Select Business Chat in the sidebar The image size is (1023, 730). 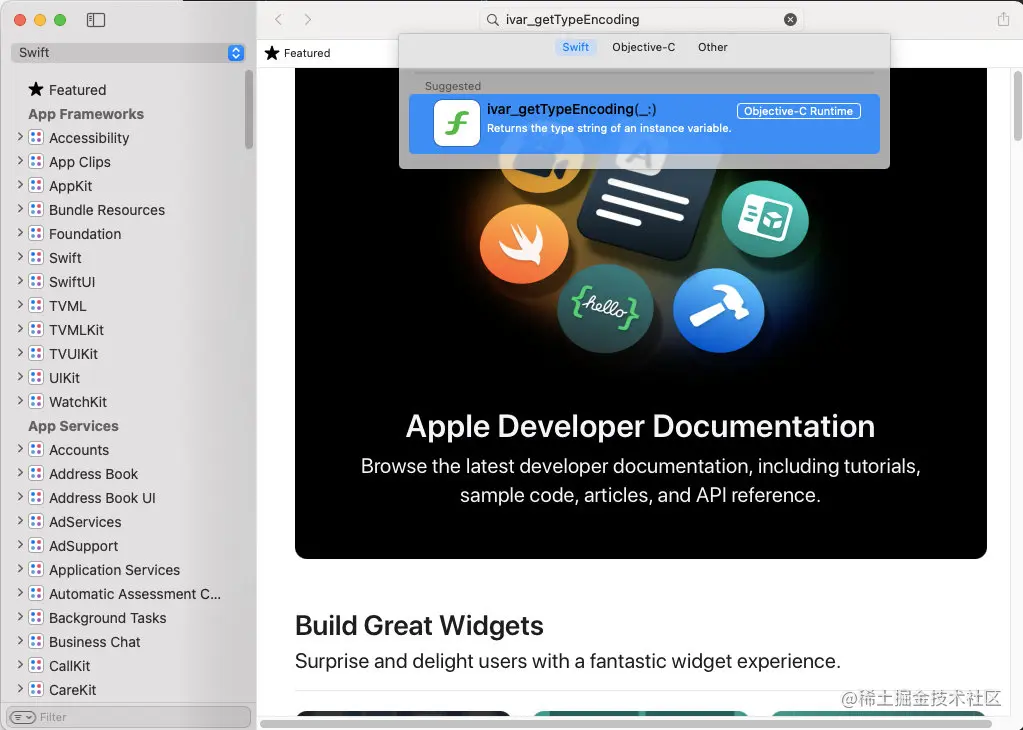pos(95,642)
